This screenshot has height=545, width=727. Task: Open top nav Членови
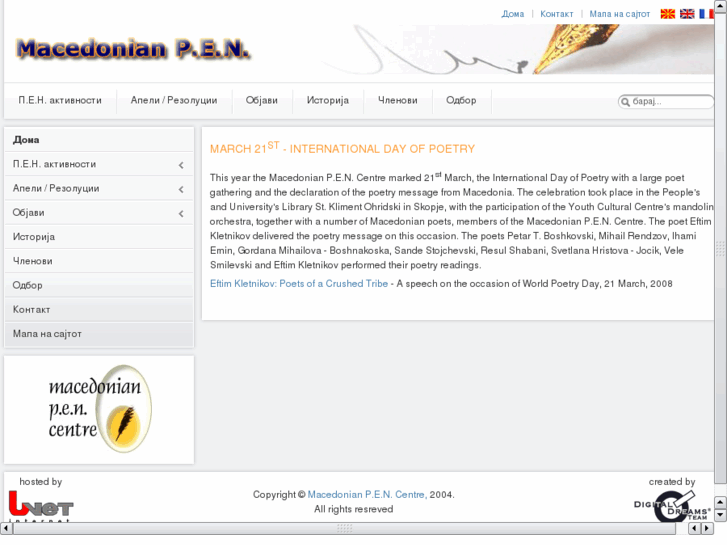tap(398, 100)
